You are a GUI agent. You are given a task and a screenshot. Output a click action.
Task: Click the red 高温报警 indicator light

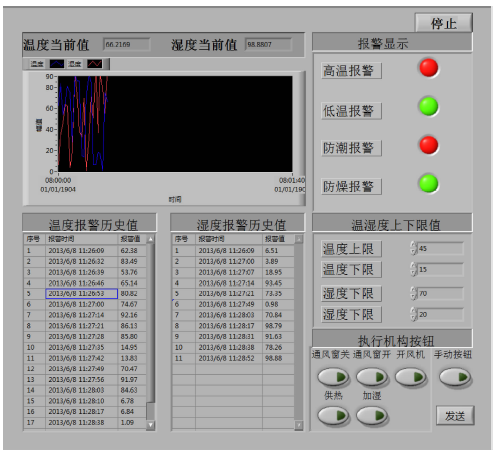tap(429, 68)
